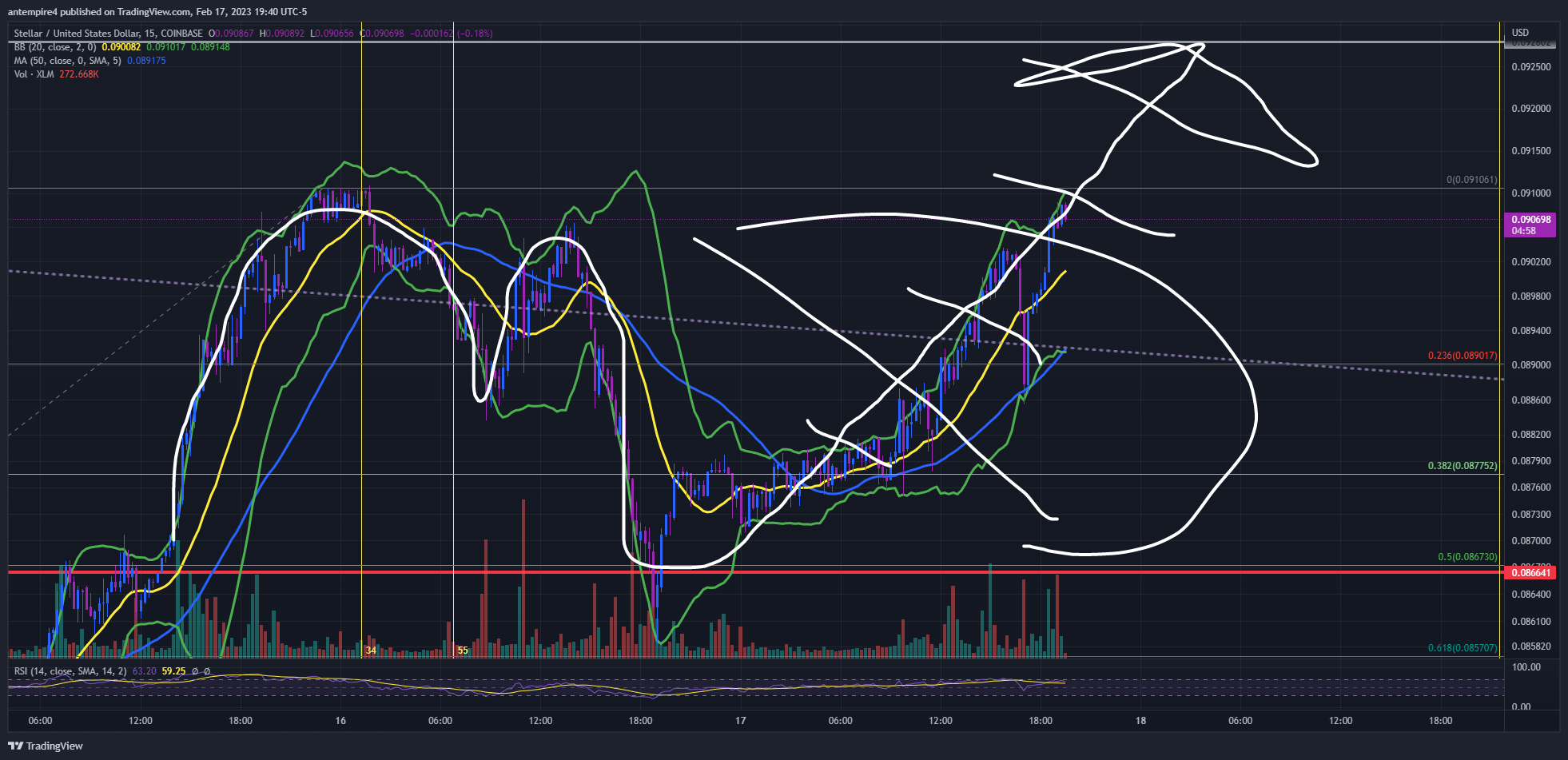Click the 'antempire4 published on TradingView.com' header text
The width and height of the screenshot is (1568, 760).
(x=100, y=12)
